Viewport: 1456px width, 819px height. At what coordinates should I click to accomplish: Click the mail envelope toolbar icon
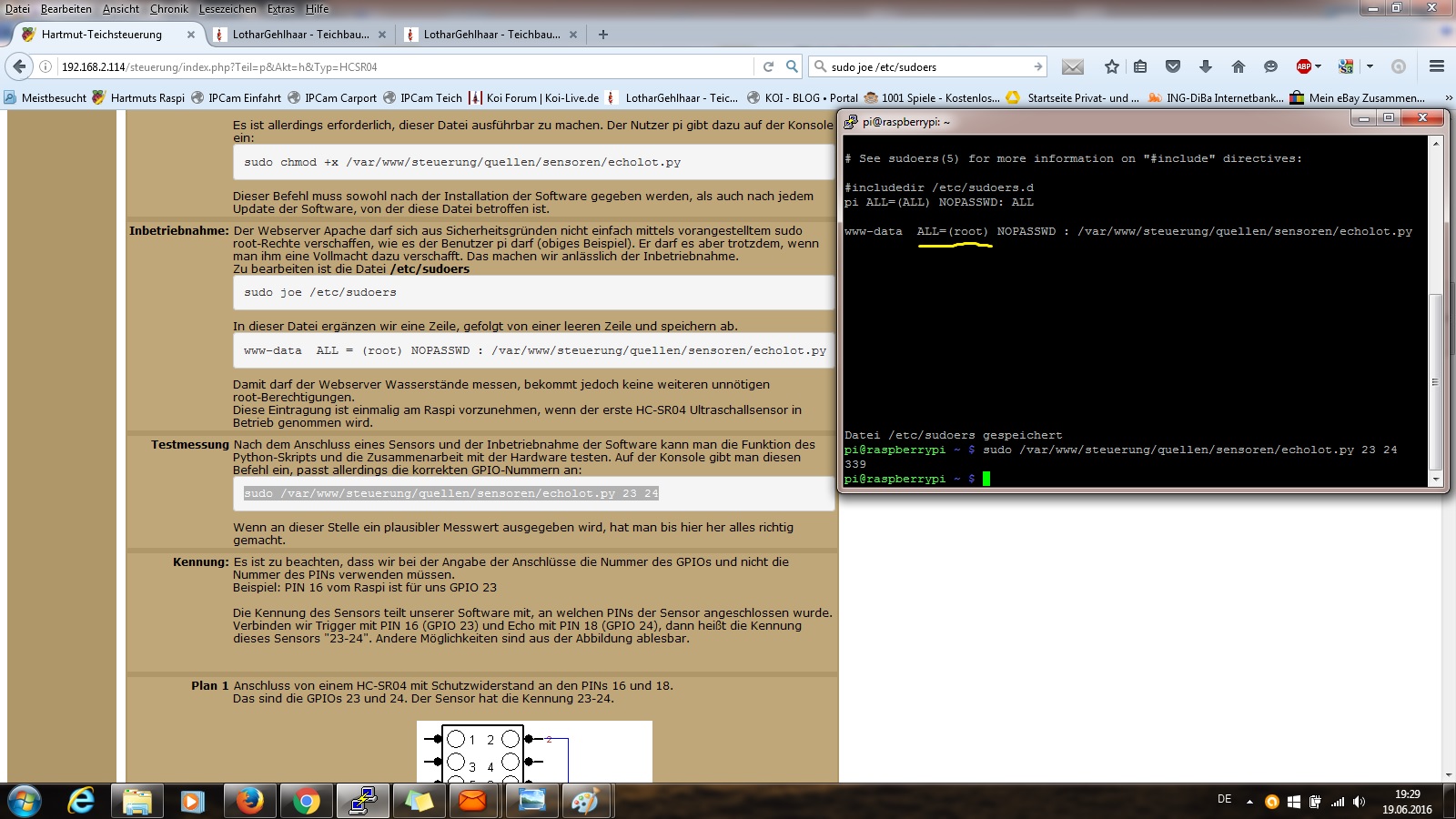(1073, 66)
